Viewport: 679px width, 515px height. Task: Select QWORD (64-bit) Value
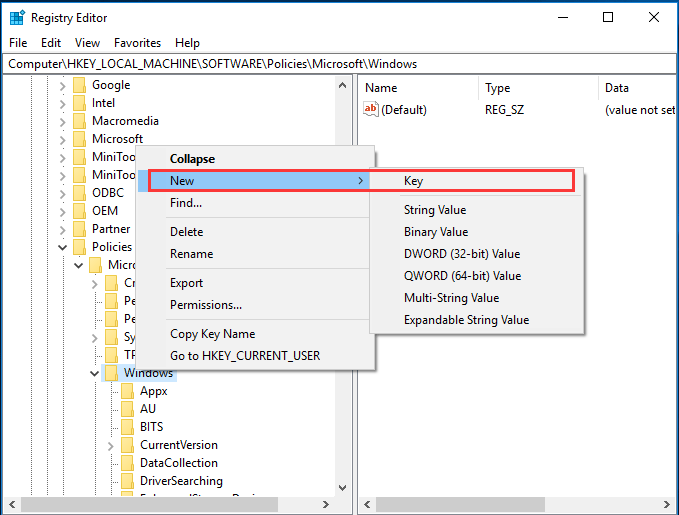pos(476,276)
